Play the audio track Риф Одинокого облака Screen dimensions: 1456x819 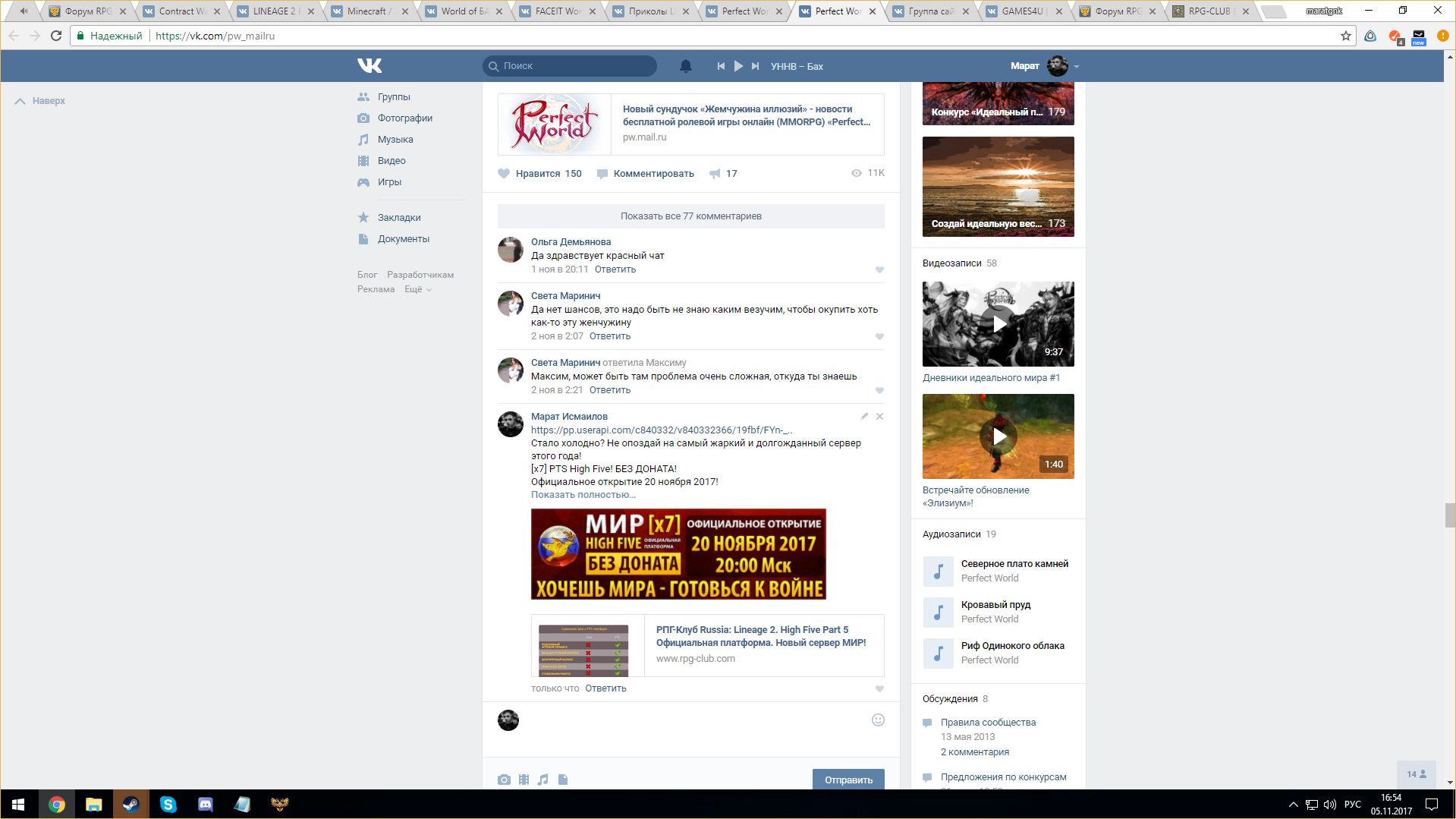pyautogui.click(x=939, y=653)
